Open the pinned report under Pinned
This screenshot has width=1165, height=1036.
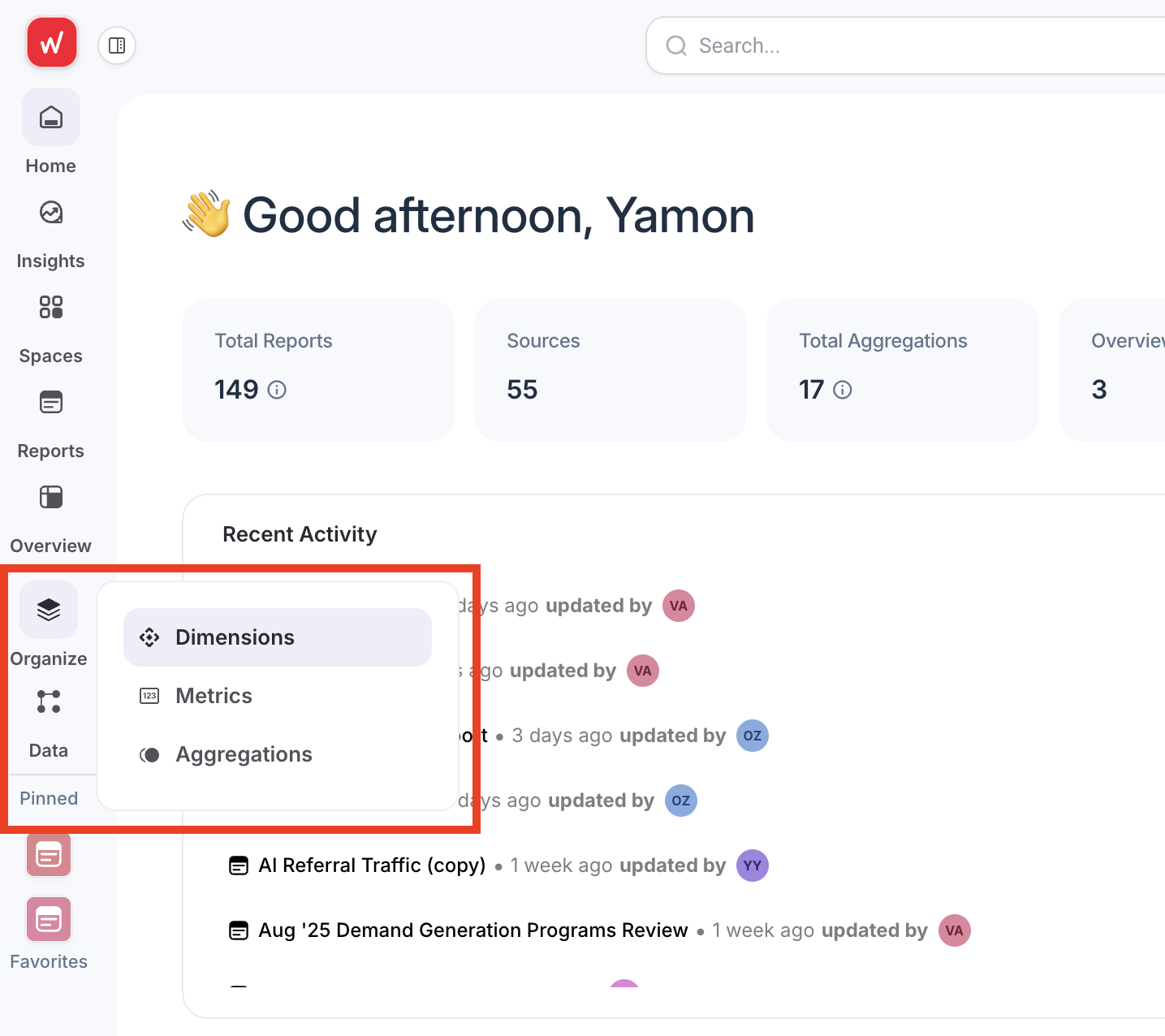[48, 854]
